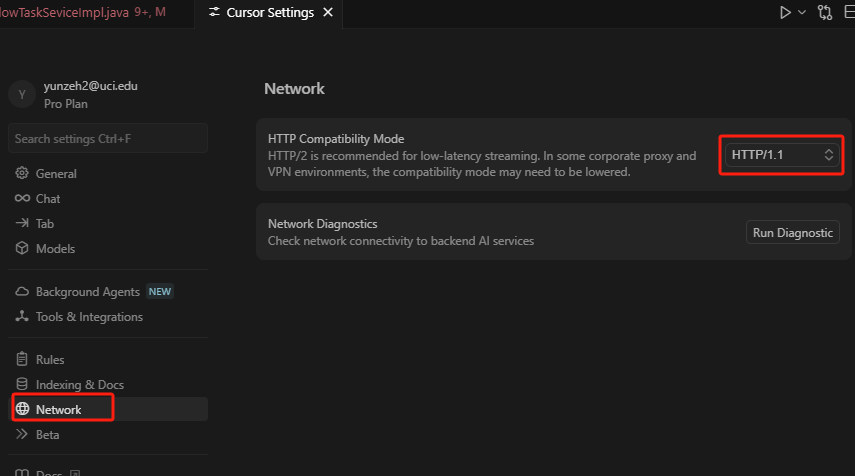Select the Network settings section

[108, 409]
